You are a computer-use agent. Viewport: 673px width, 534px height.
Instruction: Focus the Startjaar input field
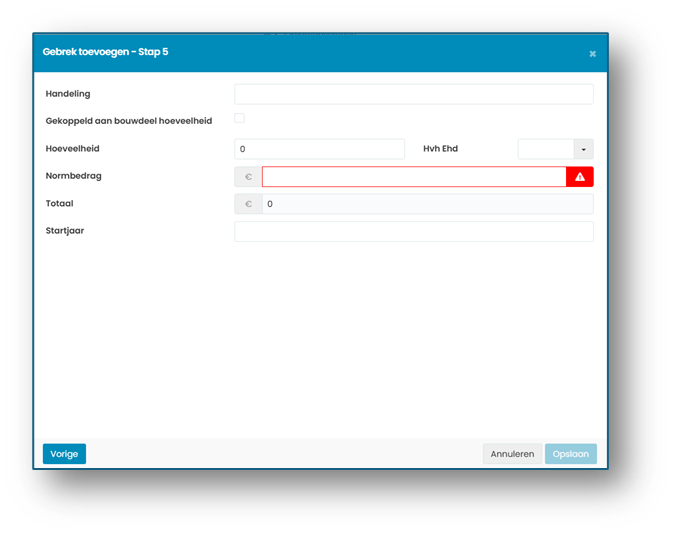coord(414,231)
